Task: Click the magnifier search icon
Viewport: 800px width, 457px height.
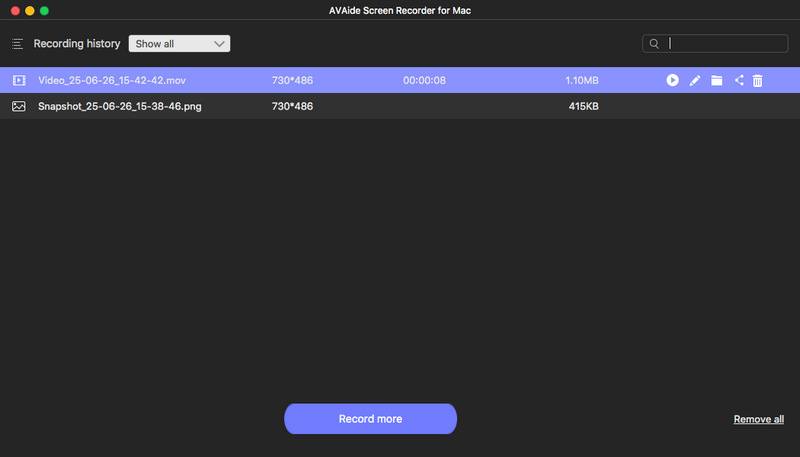Action: coord(654,44)
